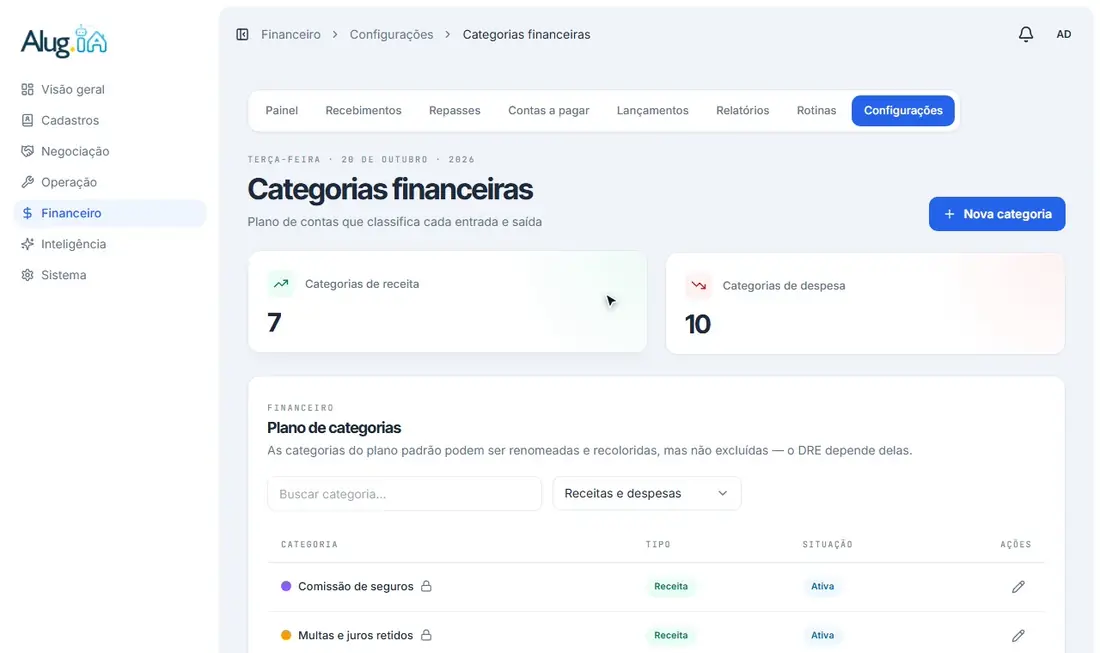Click the red falling trend icon
1100x653 pixels.
coord(699,285)
